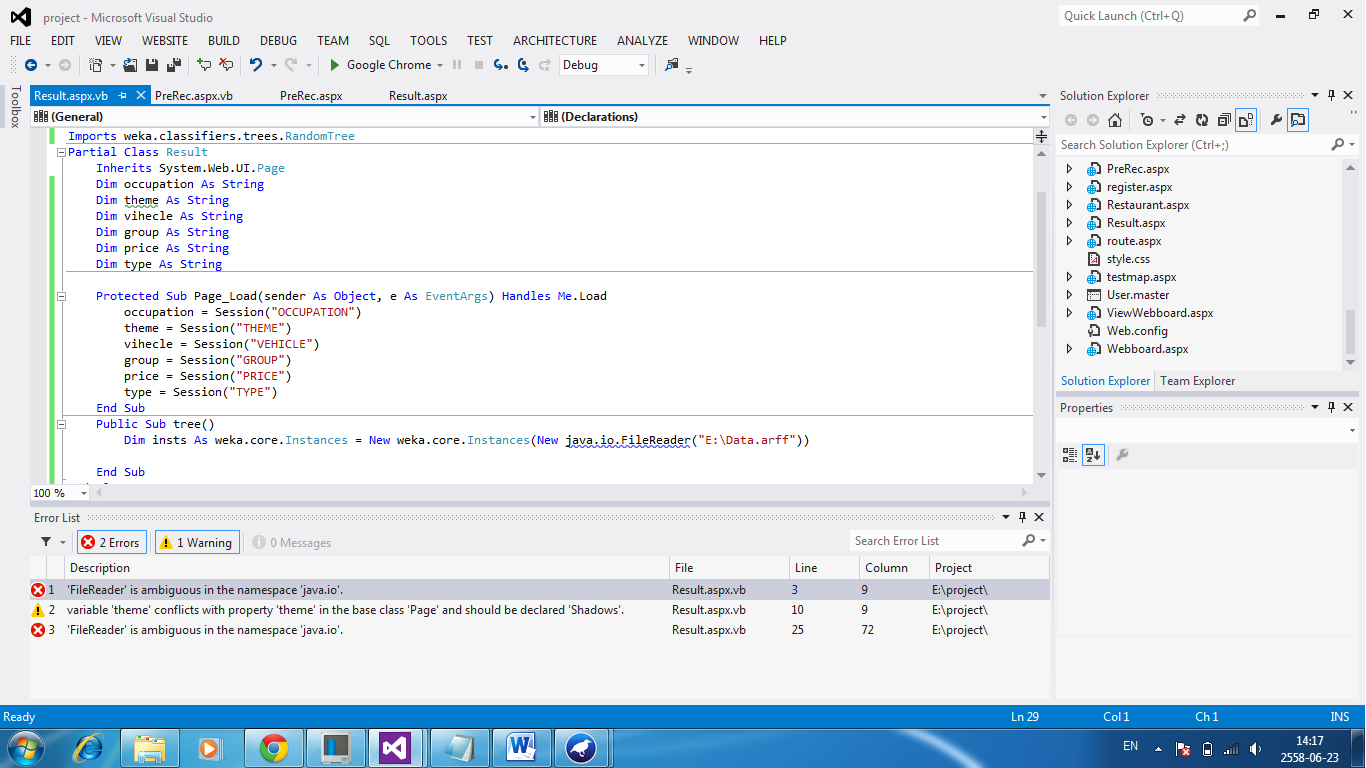Go to Solution Explorer Home
This screenshot has width=1366, height=768.
(1115, 120)
